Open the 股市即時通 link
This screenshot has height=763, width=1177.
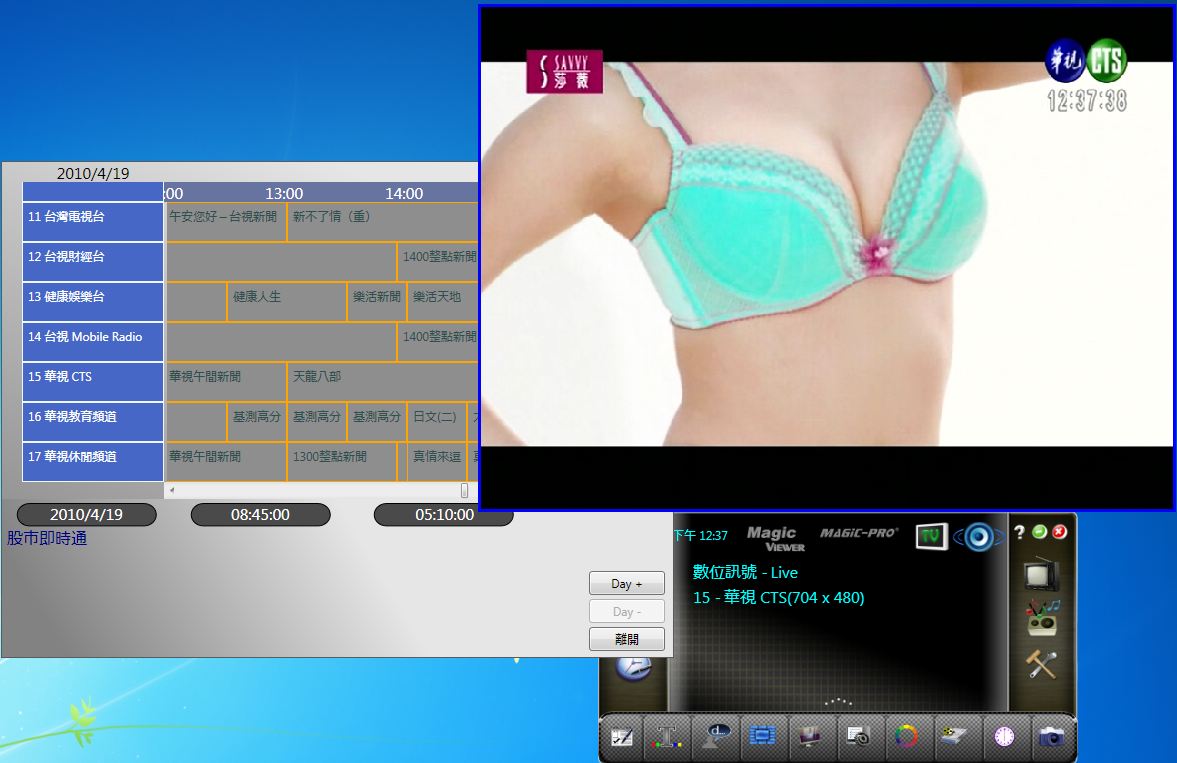tap(47, 538)
